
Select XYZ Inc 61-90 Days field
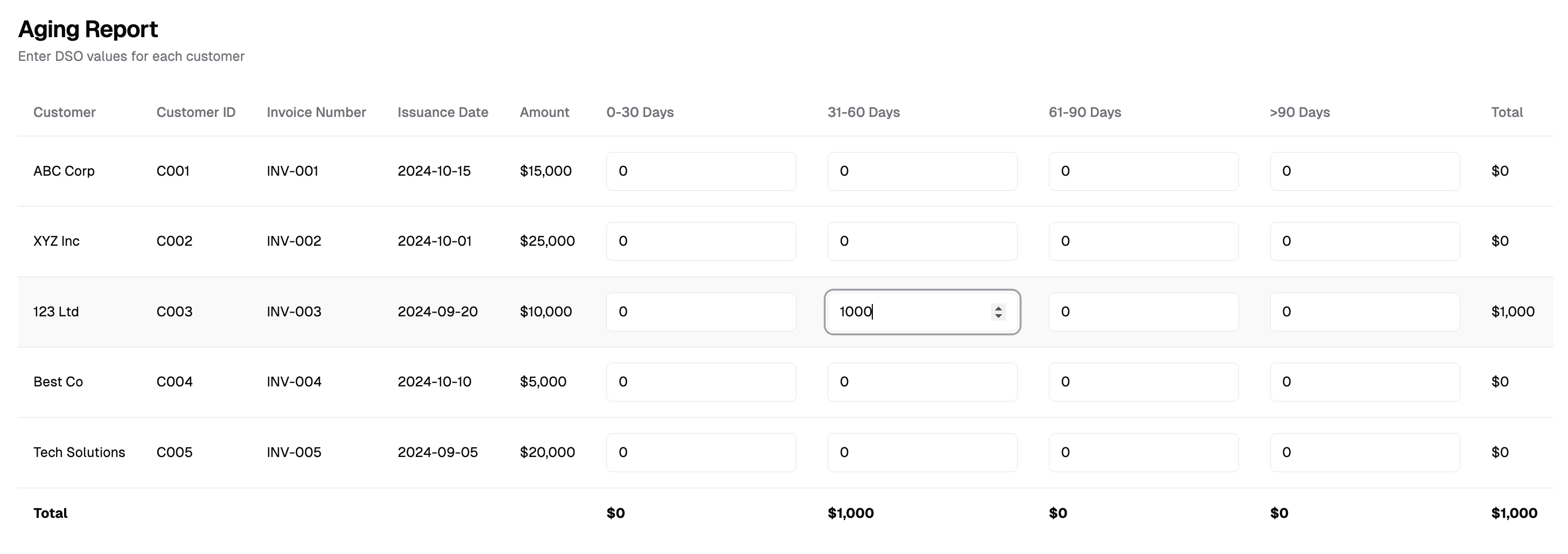pos(1144,241)
